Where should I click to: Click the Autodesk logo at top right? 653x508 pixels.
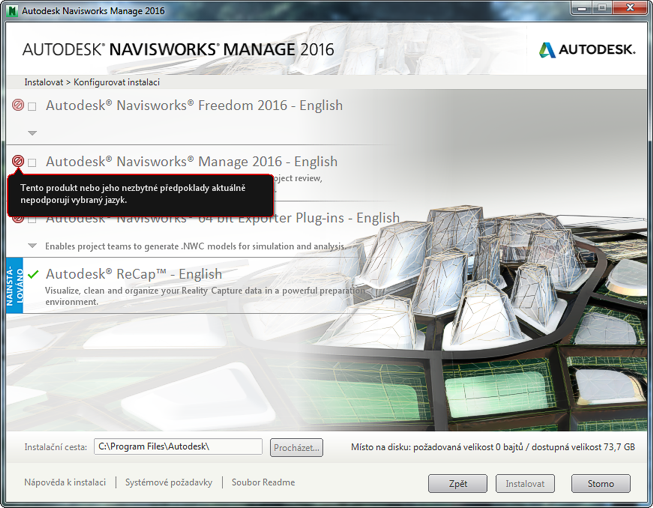coord(587,50)
